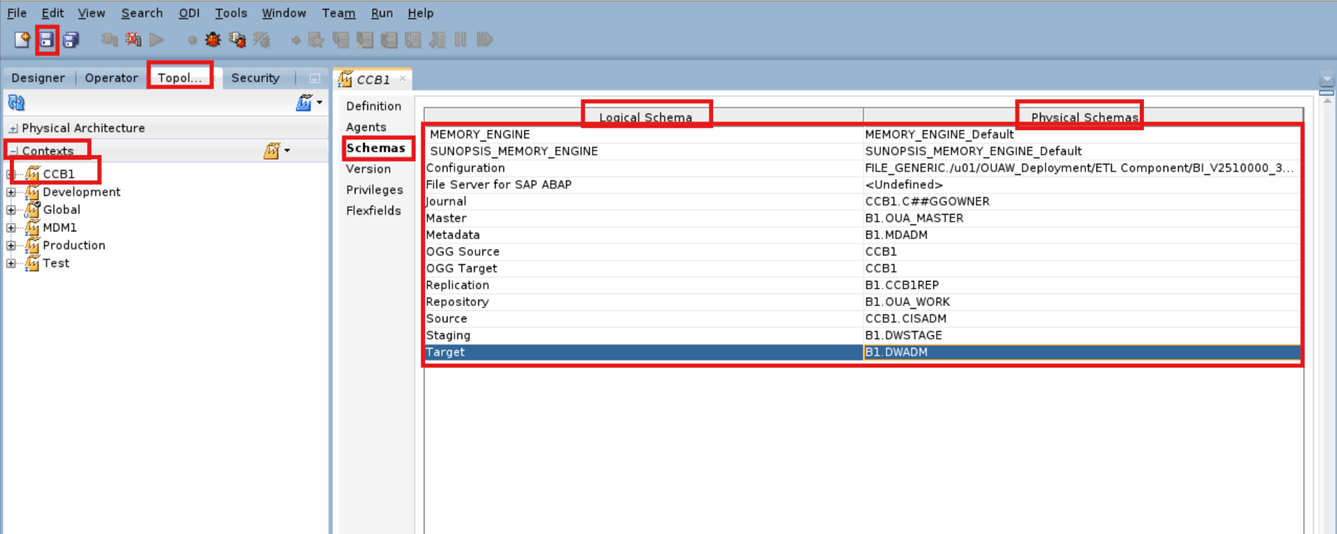Minimize the navigator panel button
The image size is (1337, 534).
(x=314, y=78)
